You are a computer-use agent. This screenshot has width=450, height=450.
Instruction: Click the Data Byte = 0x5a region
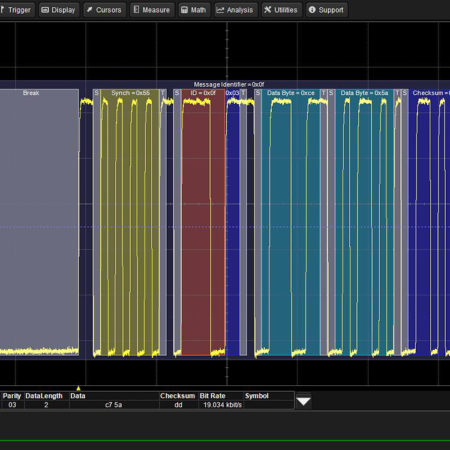point(365,222)
